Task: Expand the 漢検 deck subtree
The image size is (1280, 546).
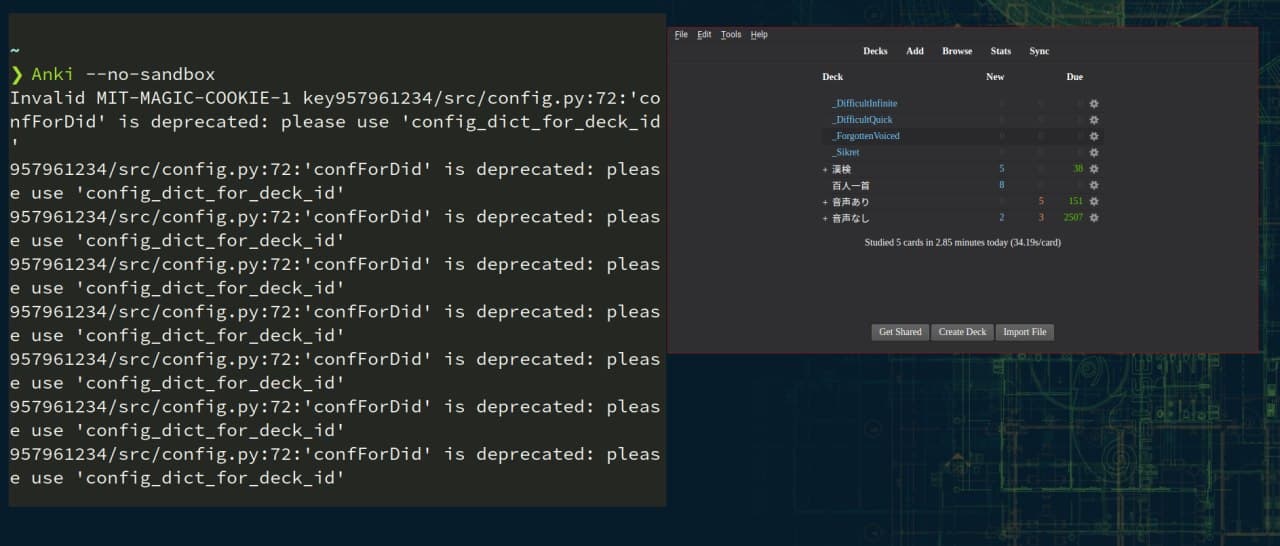Action: tap(825, 169)
